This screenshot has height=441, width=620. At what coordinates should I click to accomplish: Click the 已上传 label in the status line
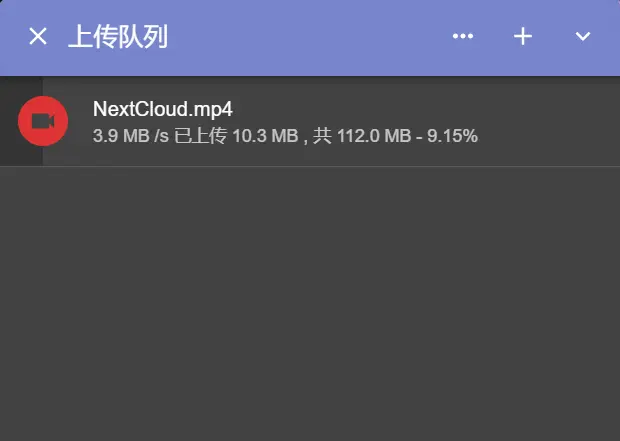coord(201,136)
